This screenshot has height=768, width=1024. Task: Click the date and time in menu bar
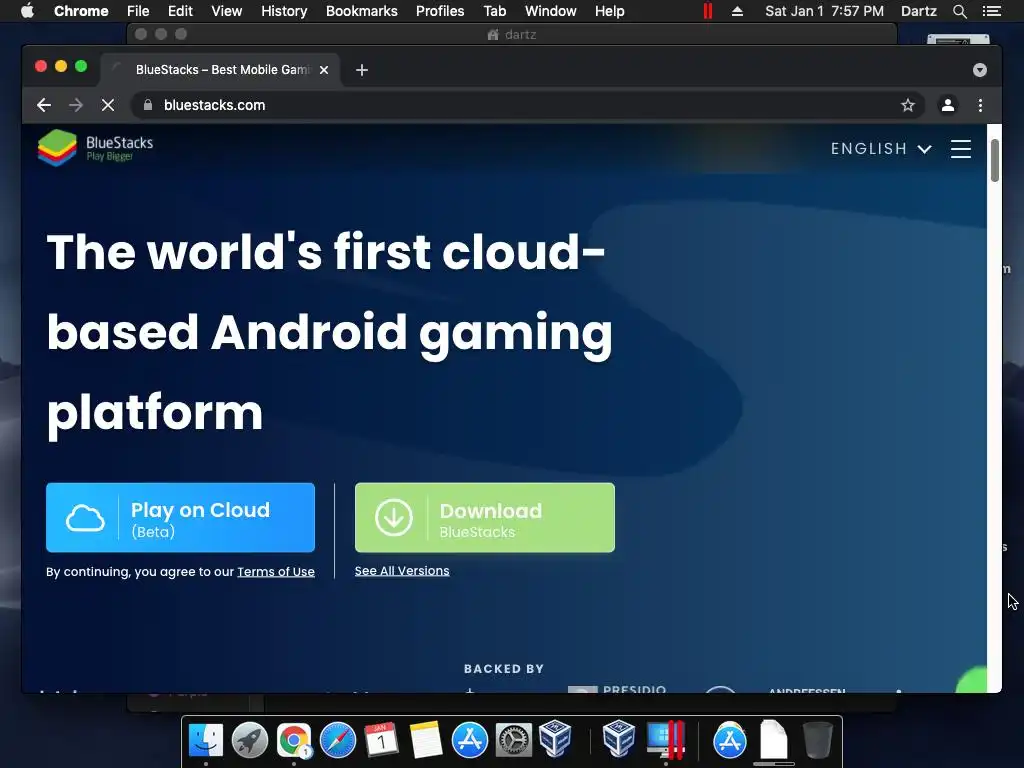824,11
